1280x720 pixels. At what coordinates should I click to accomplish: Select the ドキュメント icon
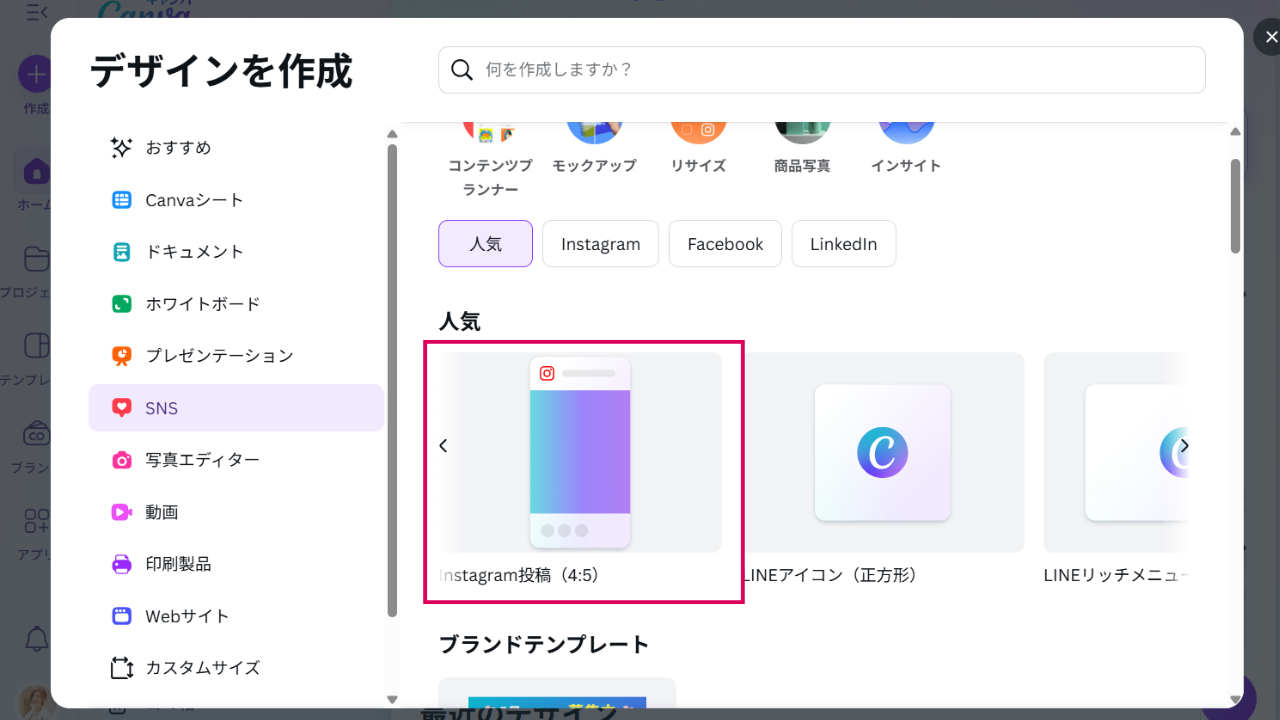pos(121,252)
